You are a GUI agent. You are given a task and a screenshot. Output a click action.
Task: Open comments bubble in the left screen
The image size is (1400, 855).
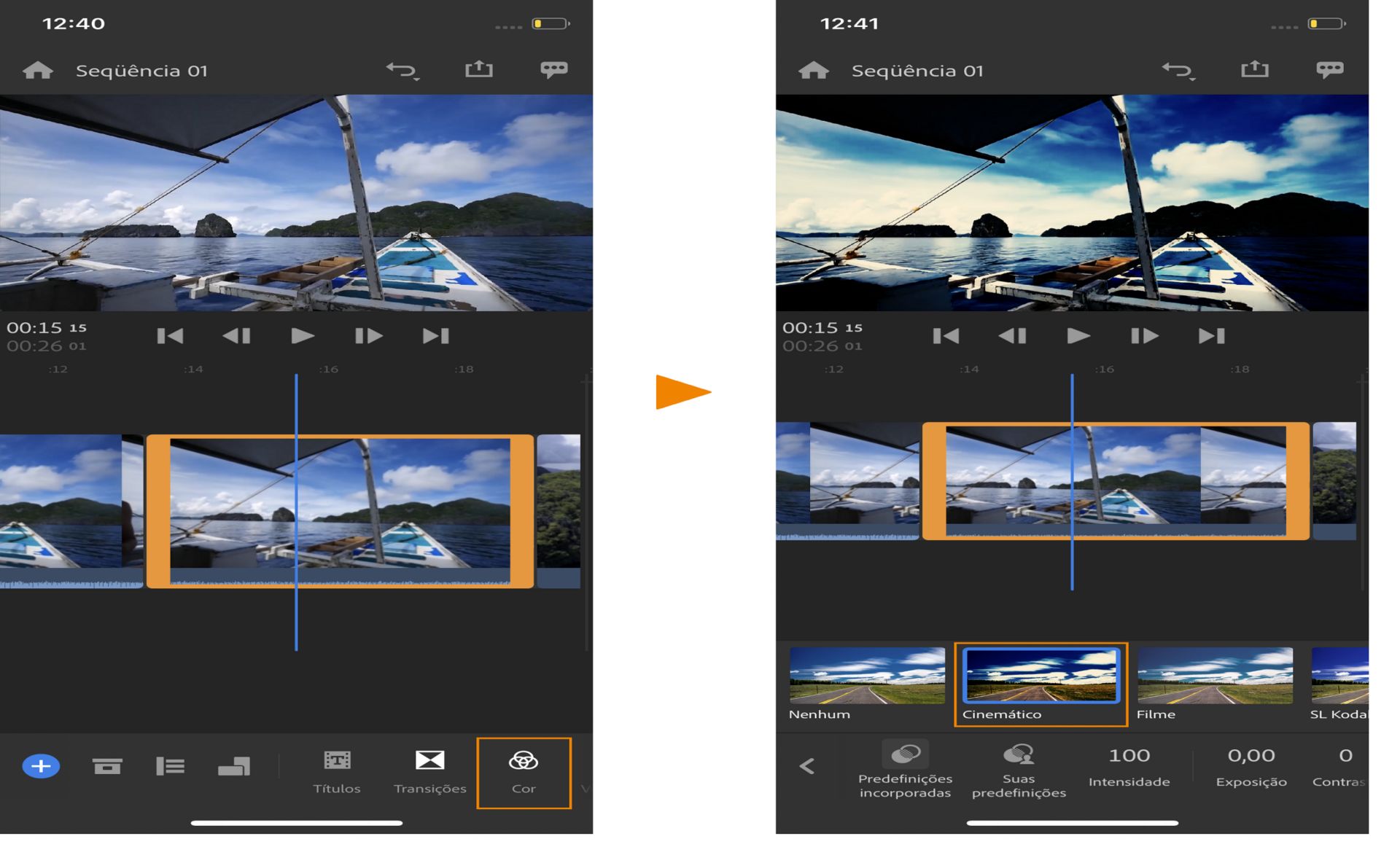click(553, 70)
